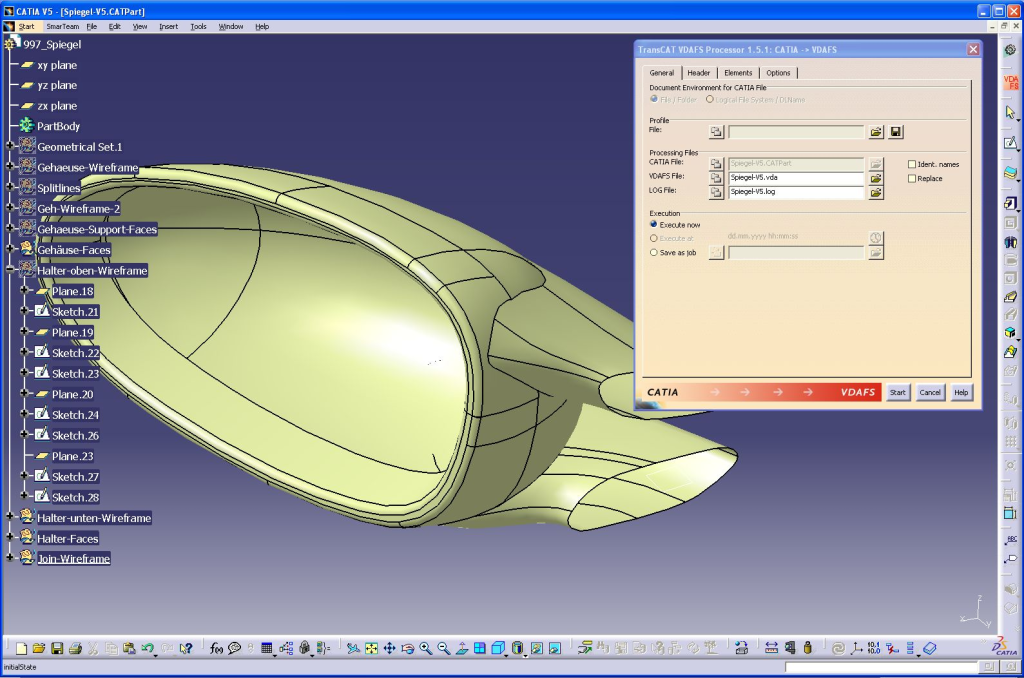
Task: Collapse the Halter-oben-Wireframe tree node
Action: [10, 271]
